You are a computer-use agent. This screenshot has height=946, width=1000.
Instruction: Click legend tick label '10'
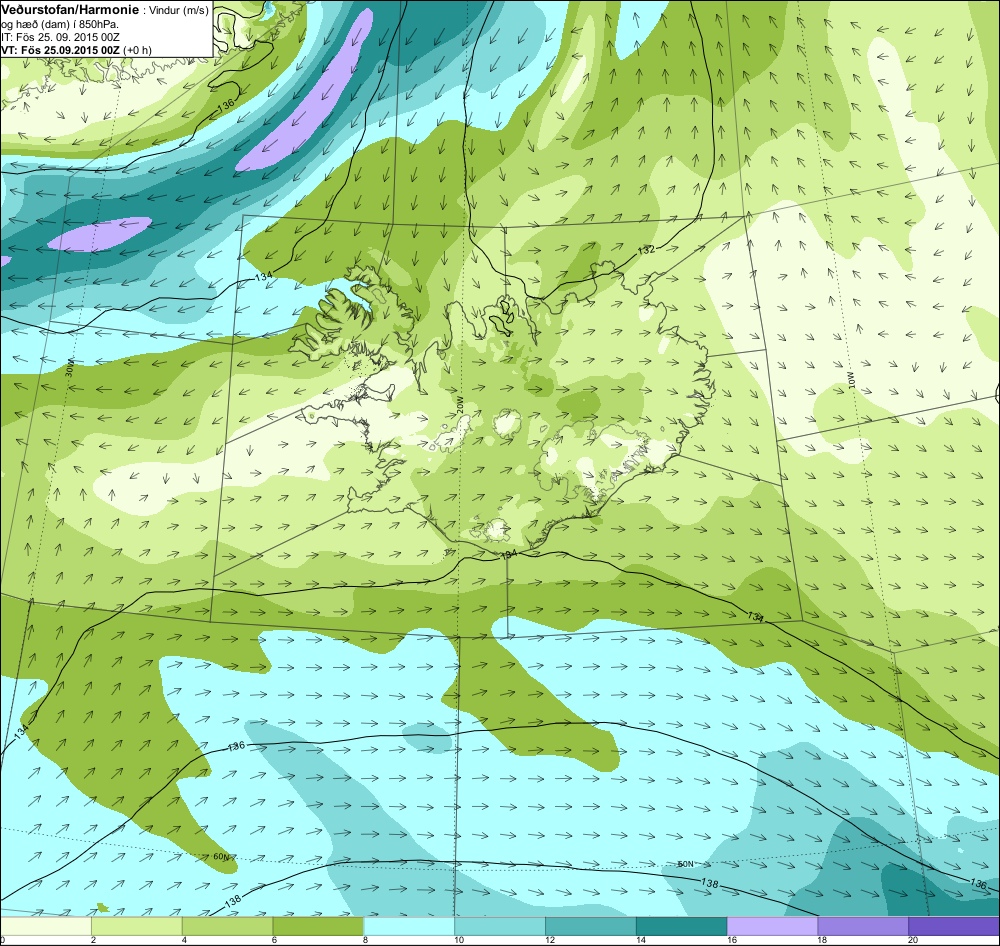[x=459, y=940]
